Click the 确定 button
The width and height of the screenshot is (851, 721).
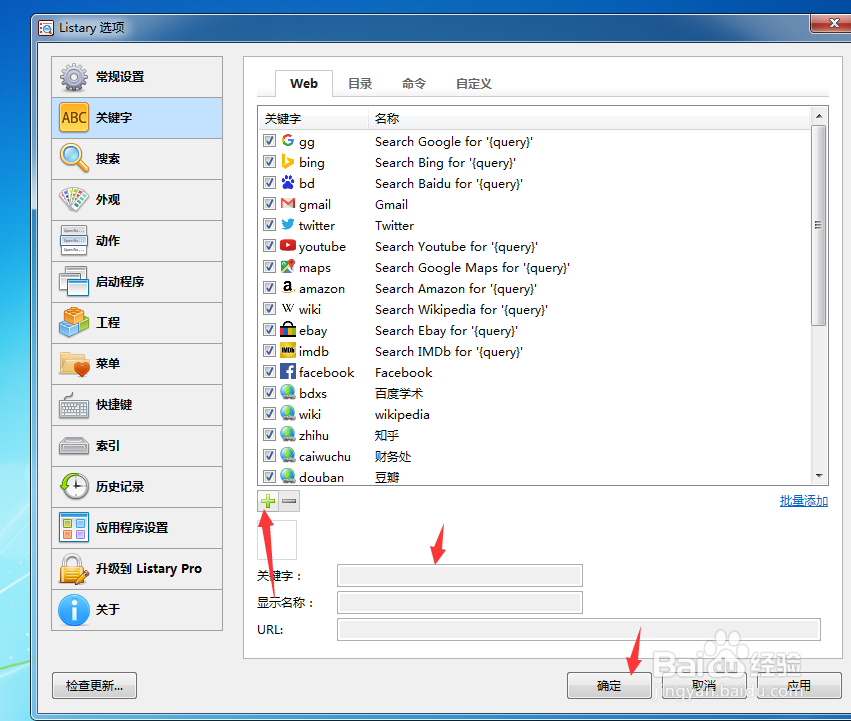[x=609, y=686]
